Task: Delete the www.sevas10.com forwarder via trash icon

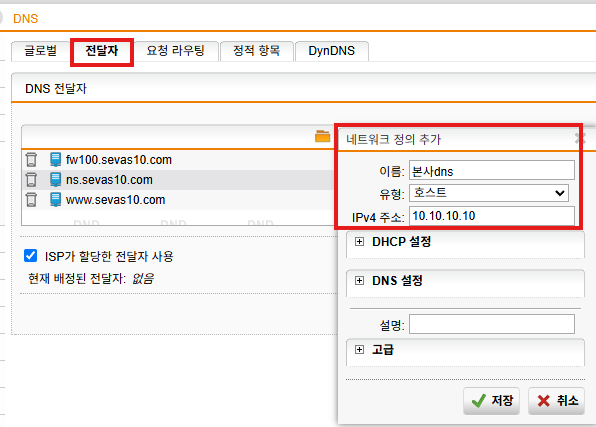Action: 31,200
